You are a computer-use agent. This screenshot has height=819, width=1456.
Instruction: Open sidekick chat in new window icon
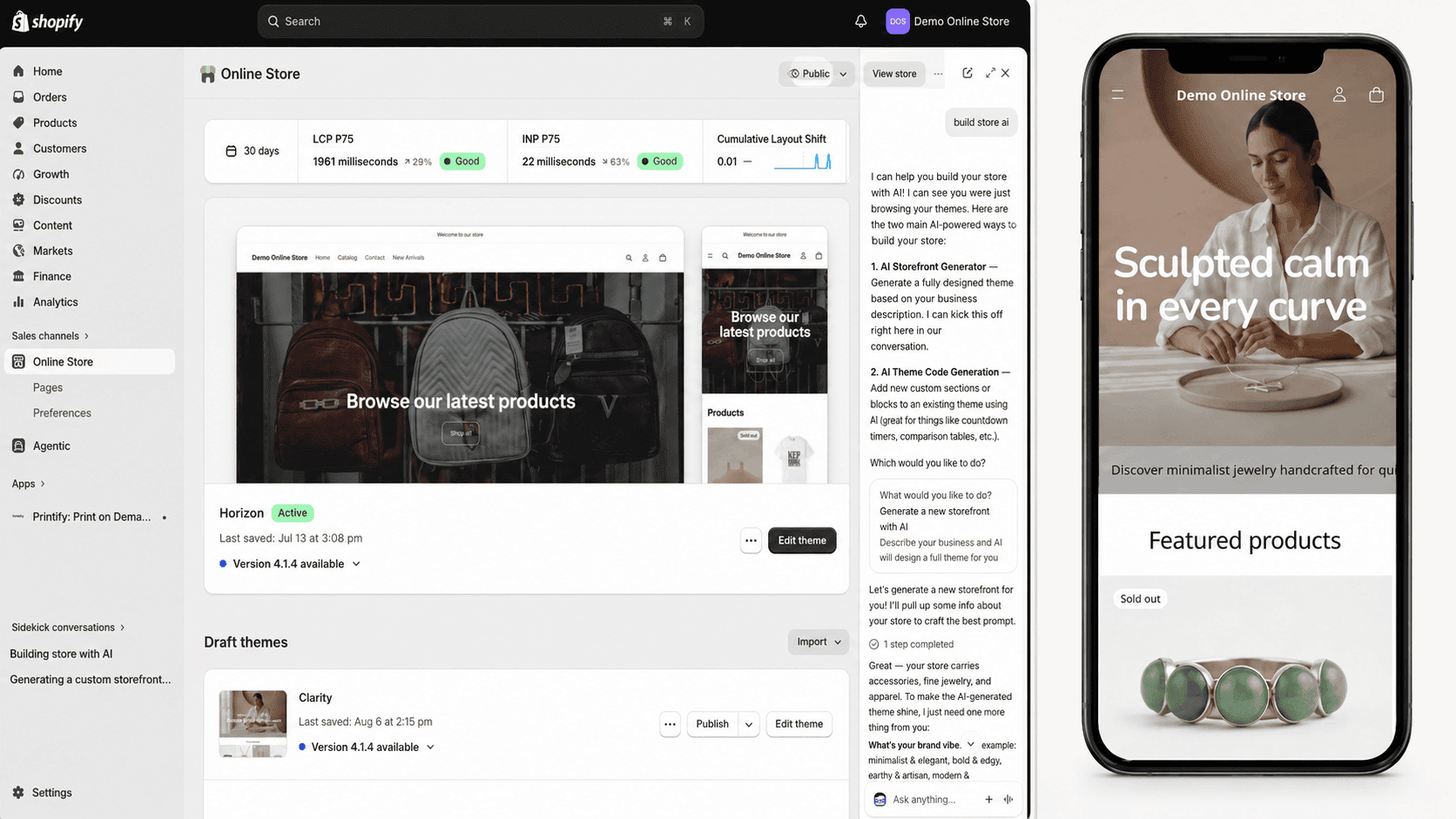(967, 73)
